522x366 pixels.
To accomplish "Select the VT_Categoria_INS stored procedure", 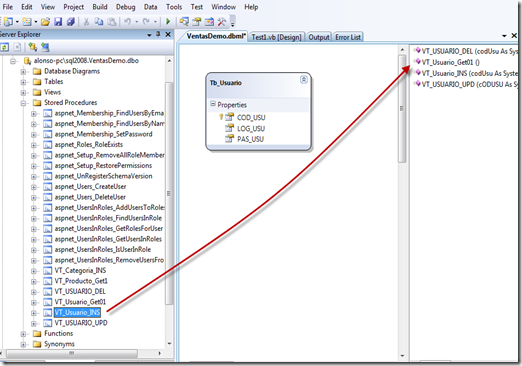I will [80, 270].
